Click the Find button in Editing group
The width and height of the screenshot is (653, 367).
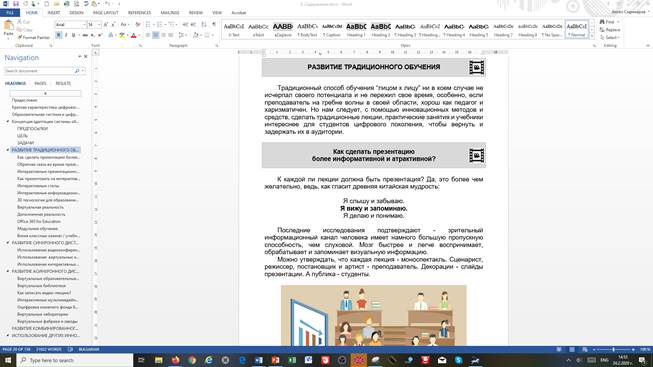point(609,22)
